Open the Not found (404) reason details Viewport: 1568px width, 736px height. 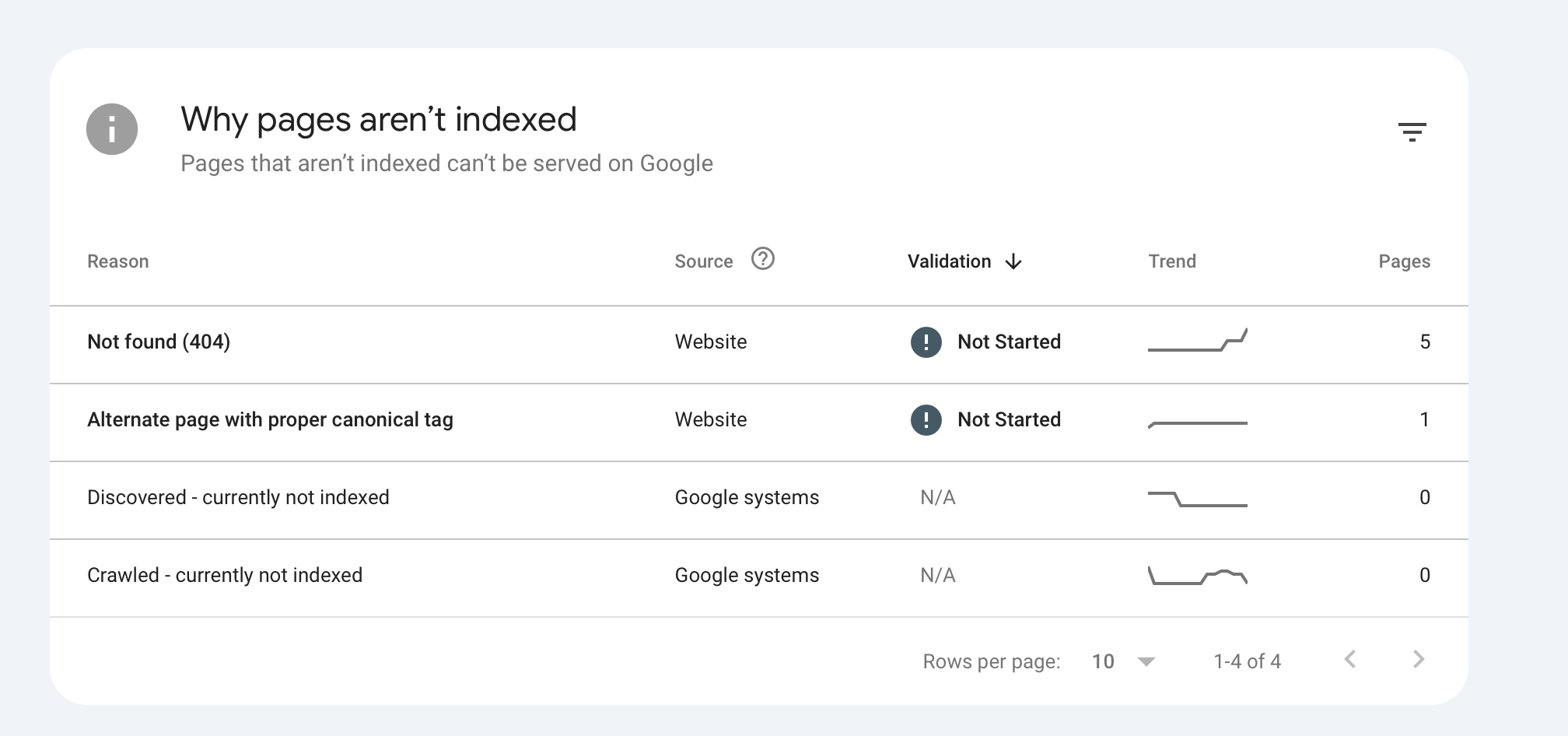[158, 342]
